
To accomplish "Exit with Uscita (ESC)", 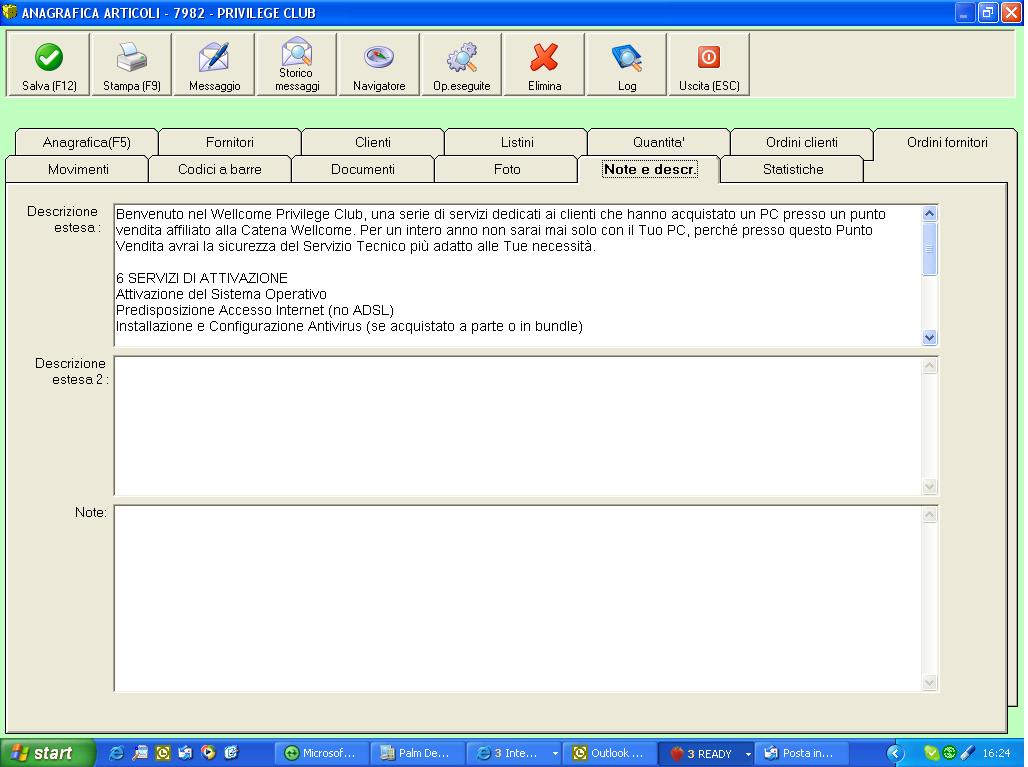I will (709, 65).
